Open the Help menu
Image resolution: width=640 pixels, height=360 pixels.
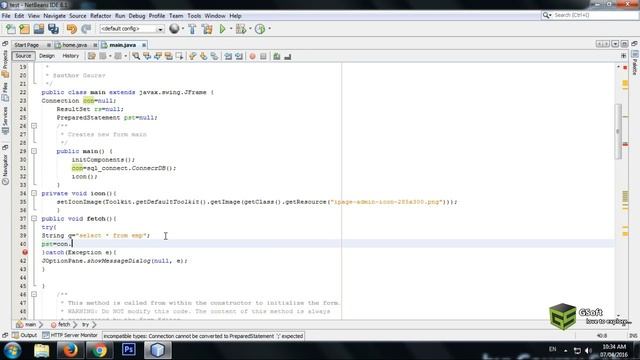pos(235,16)
